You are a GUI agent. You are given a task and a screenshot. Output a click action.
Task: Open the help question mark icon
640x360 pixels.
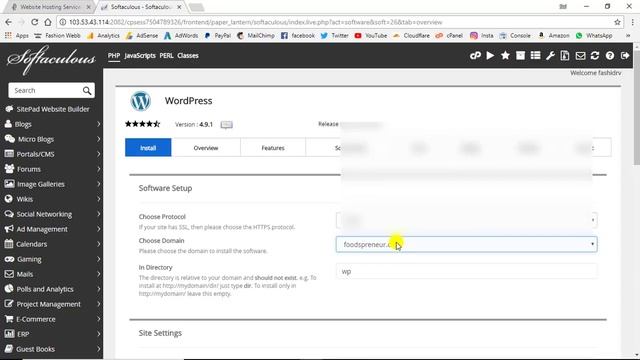point(610,56)
